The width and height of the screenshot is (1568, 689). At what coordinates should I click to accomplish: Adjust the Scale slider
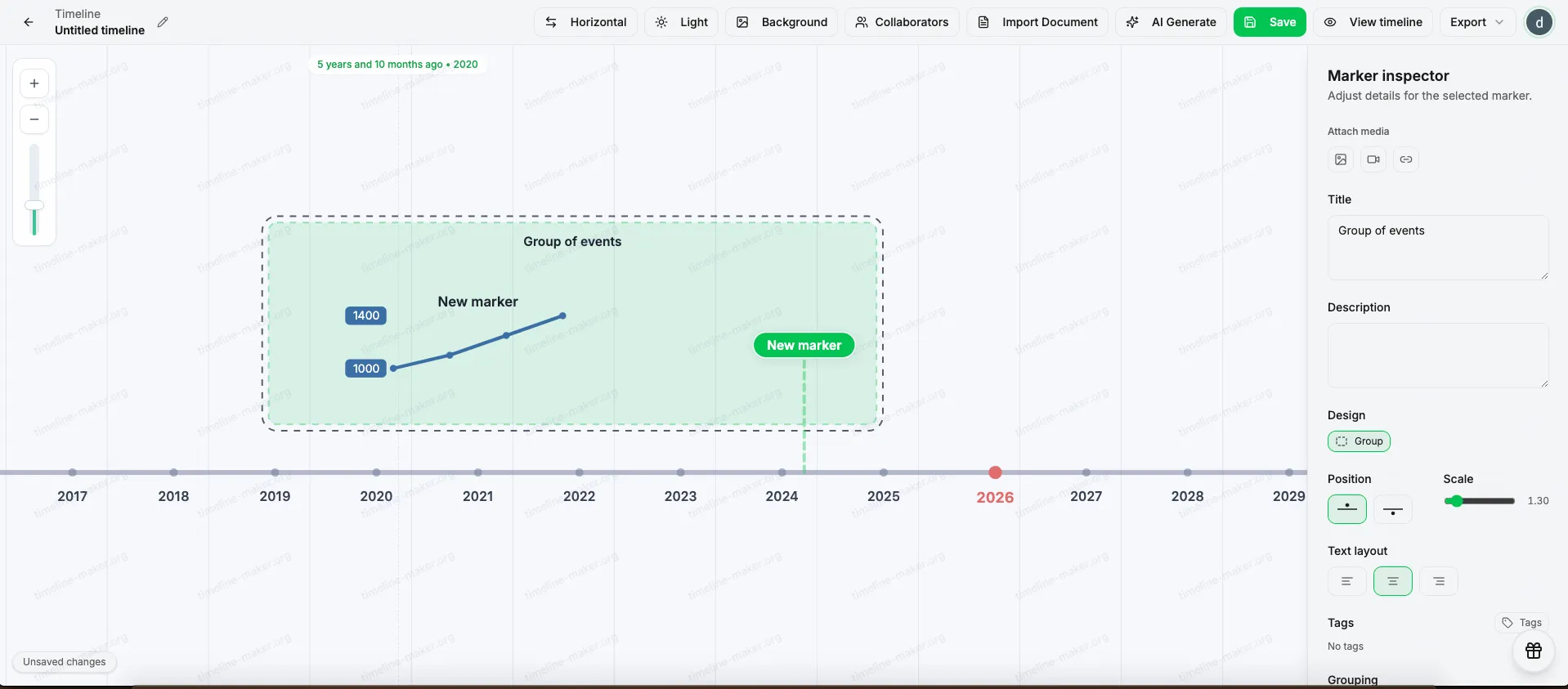[x=1454, y=501]
